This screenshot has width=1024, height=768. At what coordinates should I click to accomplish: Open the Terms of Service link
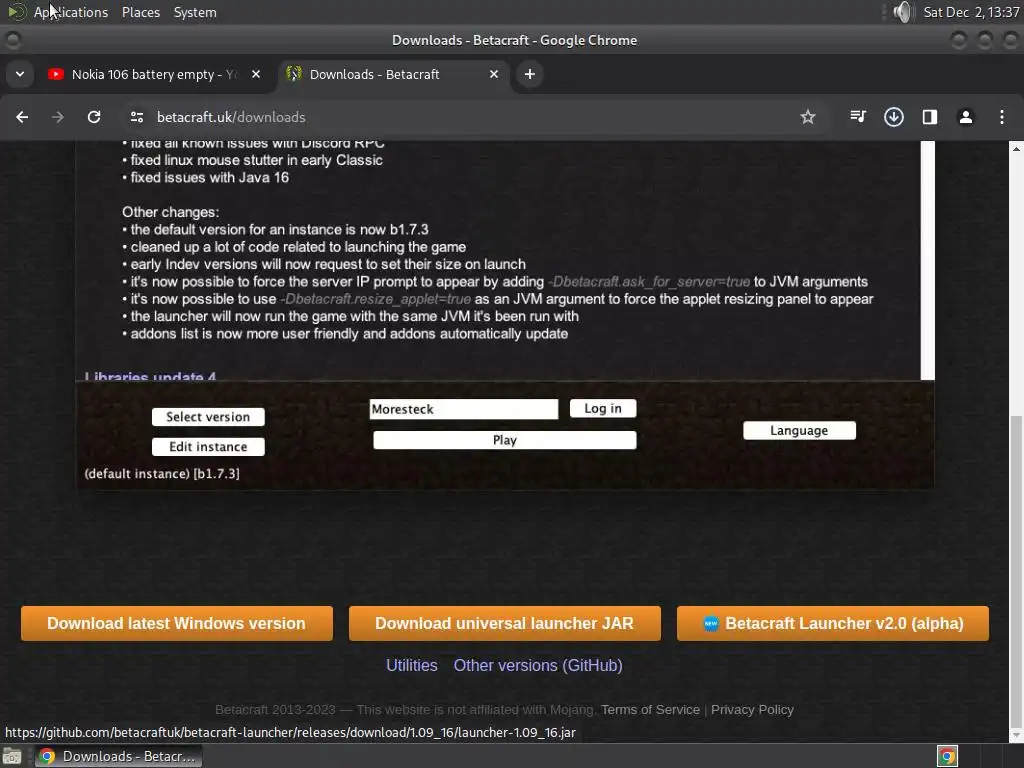pyautogui.click(x=650, y=710)
